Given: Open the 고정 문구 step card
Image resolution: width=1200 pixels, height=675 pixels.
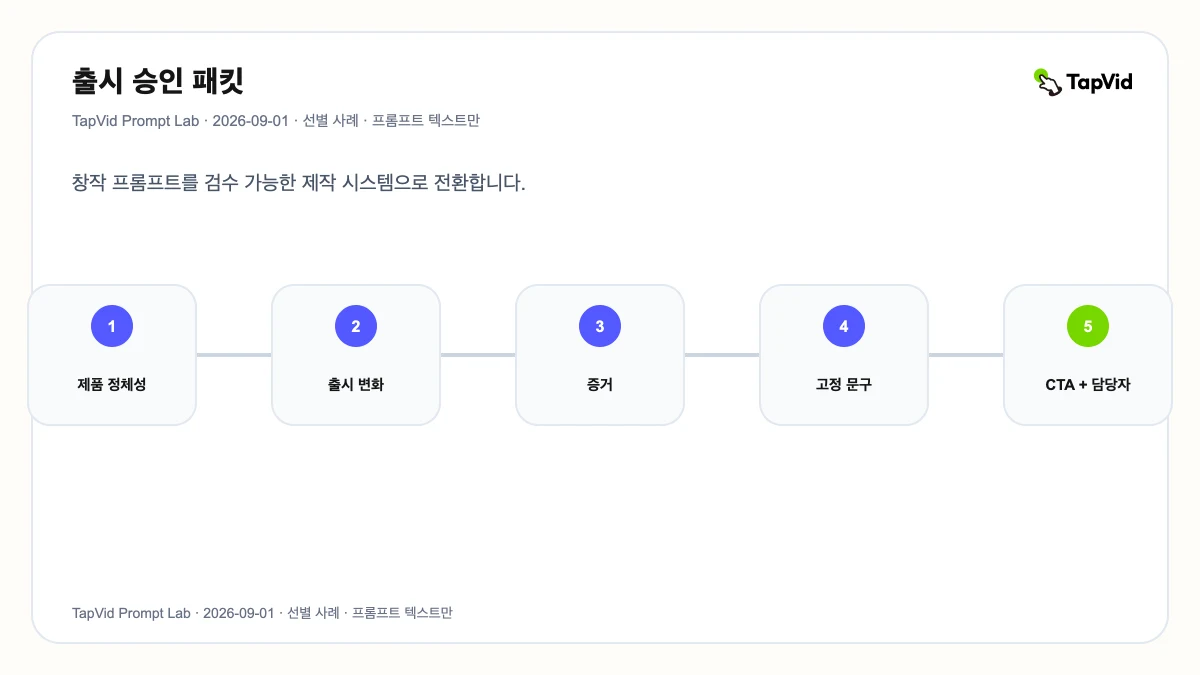Looking at the screenshot, I should 844,355.
